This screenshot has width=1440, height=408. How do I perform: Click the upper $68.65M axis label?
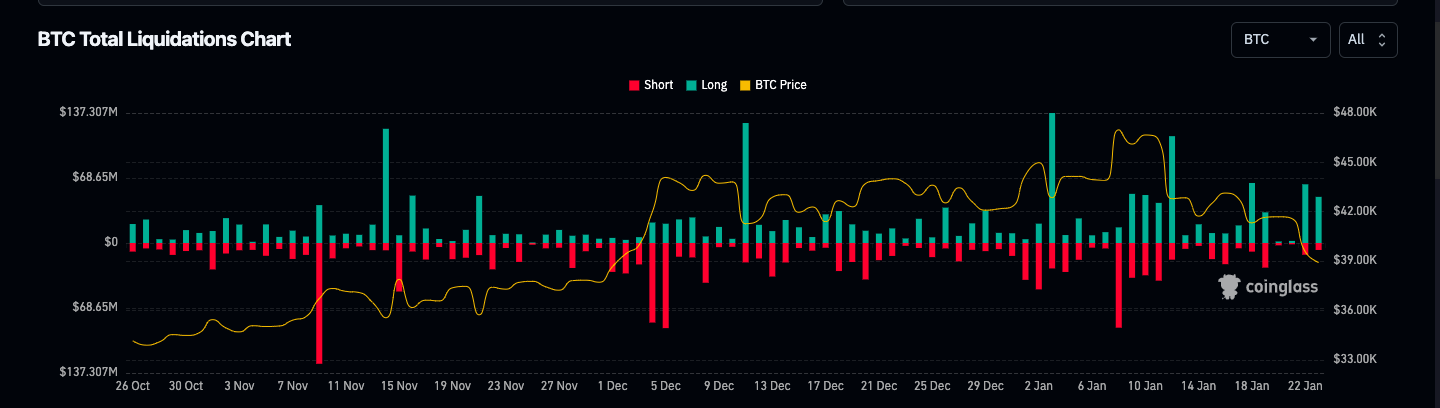pos(95,177)
